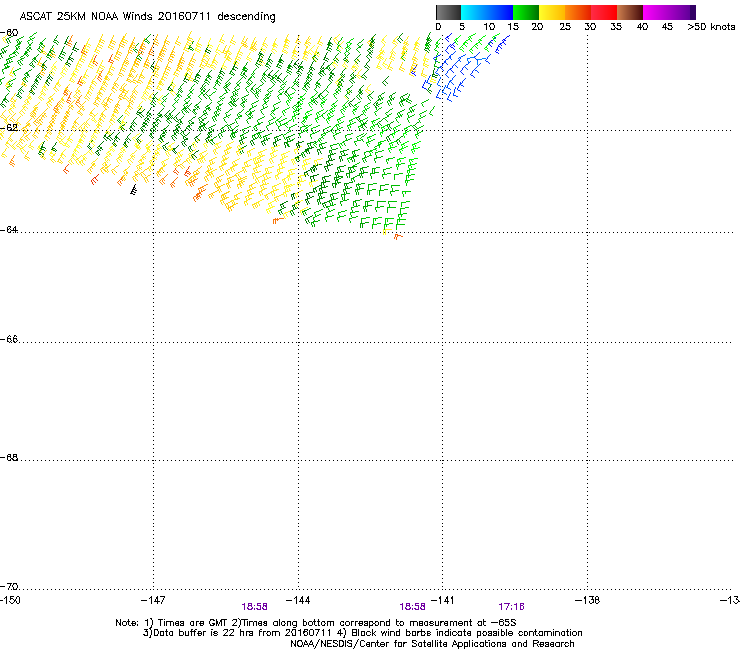Click the '-64' latitude axis label
The width and height of the screenshot is (740, 650).
pyautogui.click(x=9, y=229)
